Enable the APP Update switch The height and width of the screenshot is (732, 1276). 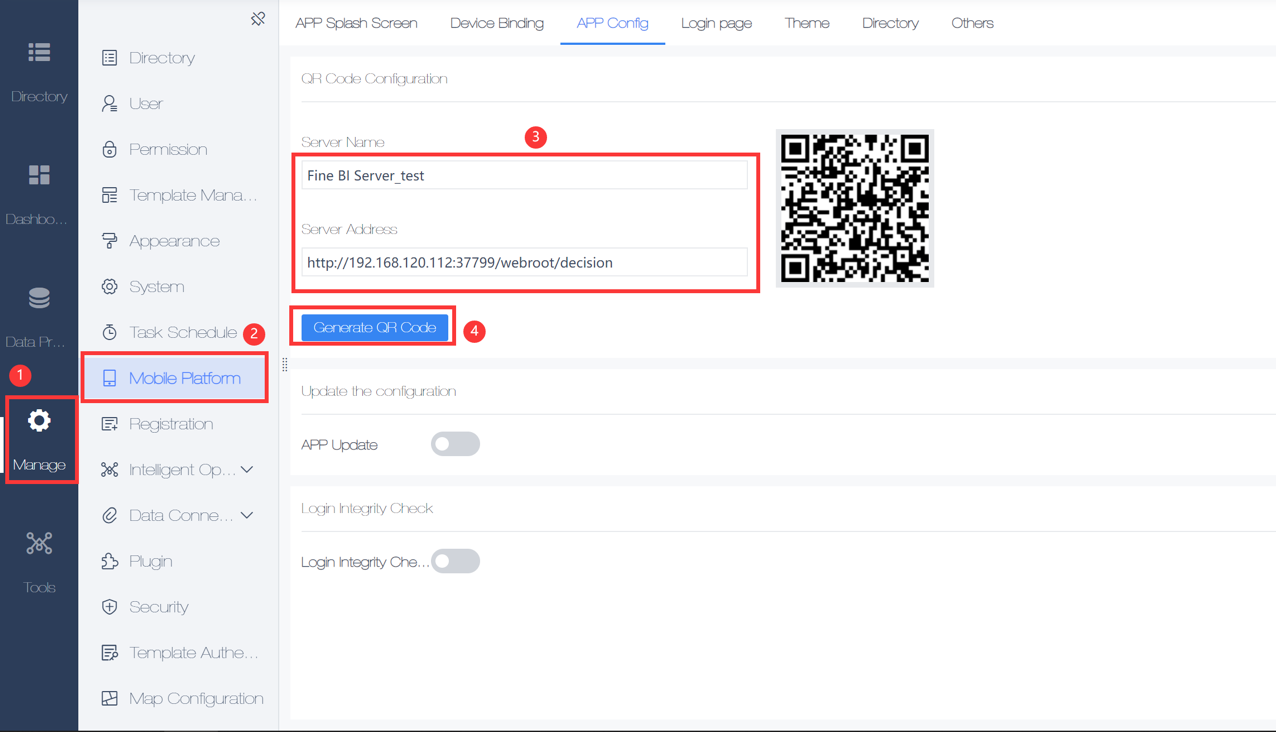coord(455,444)
